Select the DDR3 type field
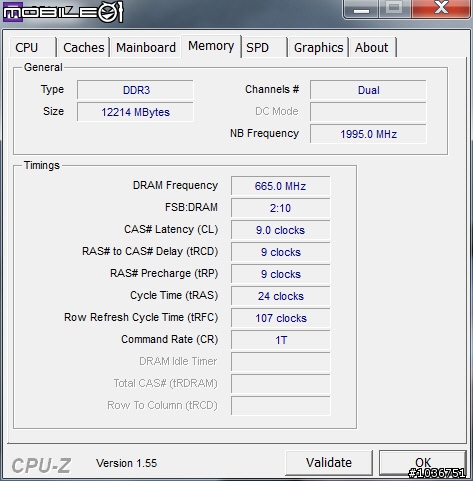Image resolution: width=473 pixels, height=481 pixels. 135,90
